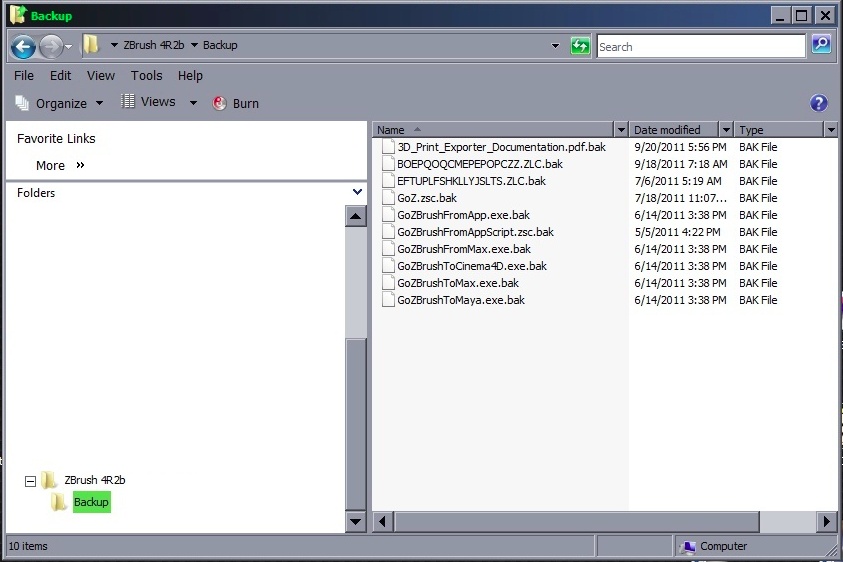
Task: Click date 7/6/2011 5:19 AM cell
Action: 677,181
